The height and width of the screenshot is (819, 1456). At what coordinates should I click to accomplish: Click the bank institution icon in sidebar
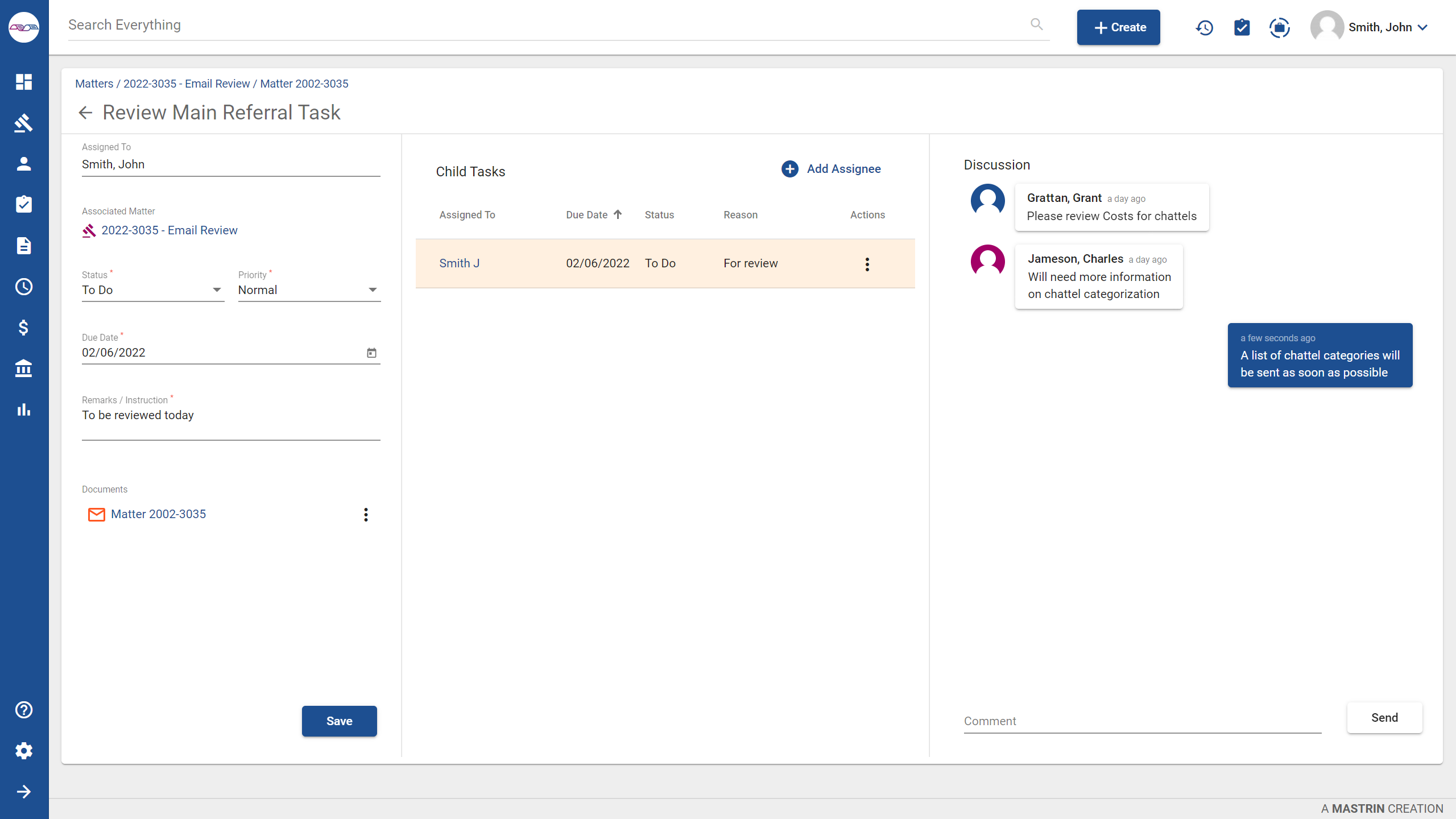(24, 368)
